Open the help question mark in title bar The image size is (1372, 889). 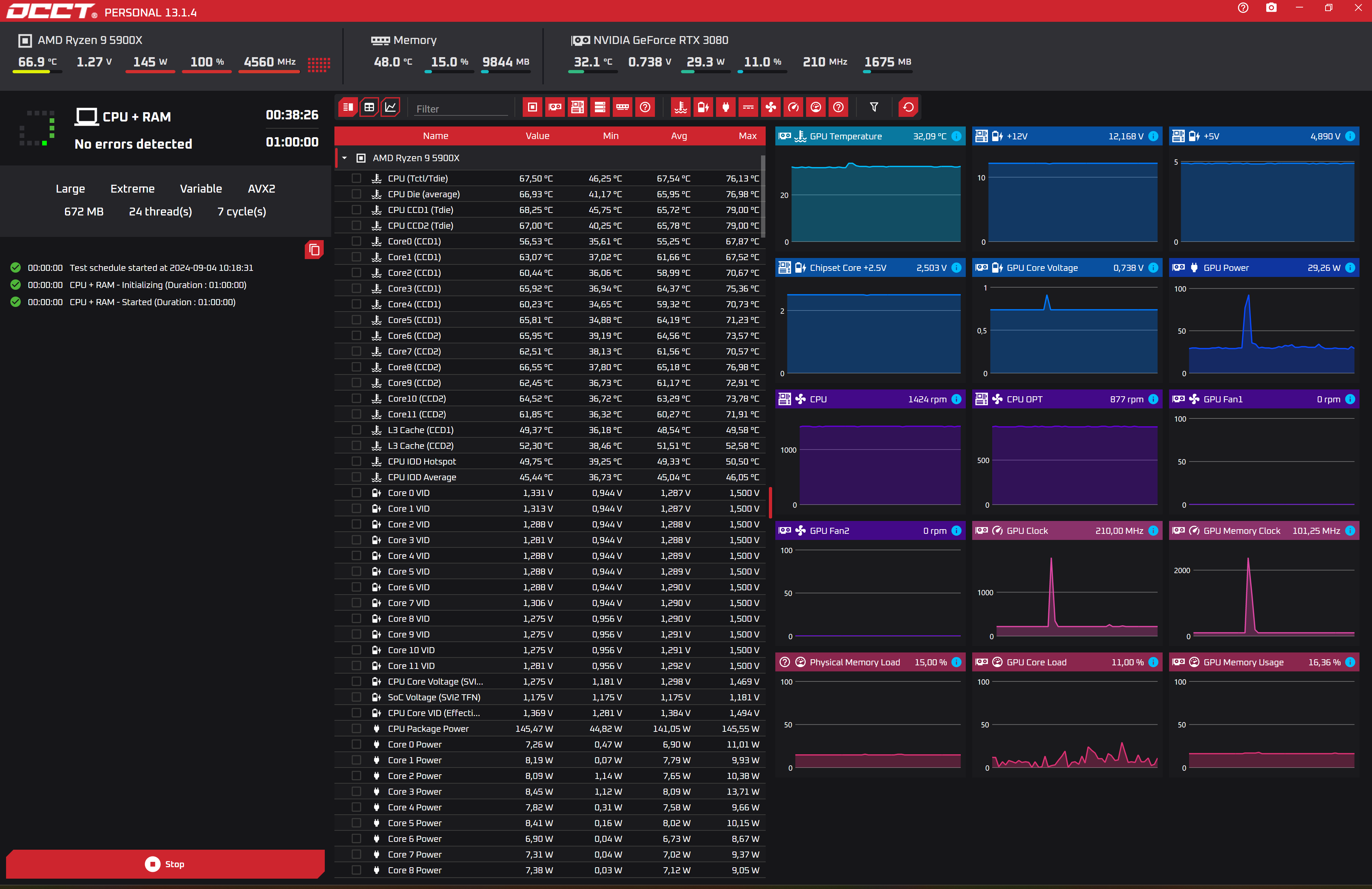pos(1243,8)
